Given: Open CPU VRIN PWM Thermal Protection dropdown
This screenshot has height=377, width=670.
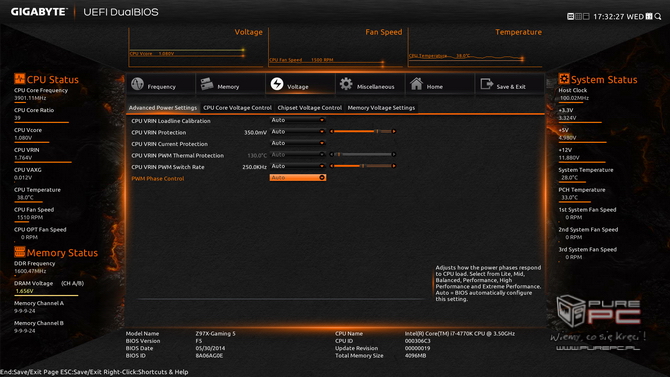Looking at the screenshot, I should click(x=298, y=155).
